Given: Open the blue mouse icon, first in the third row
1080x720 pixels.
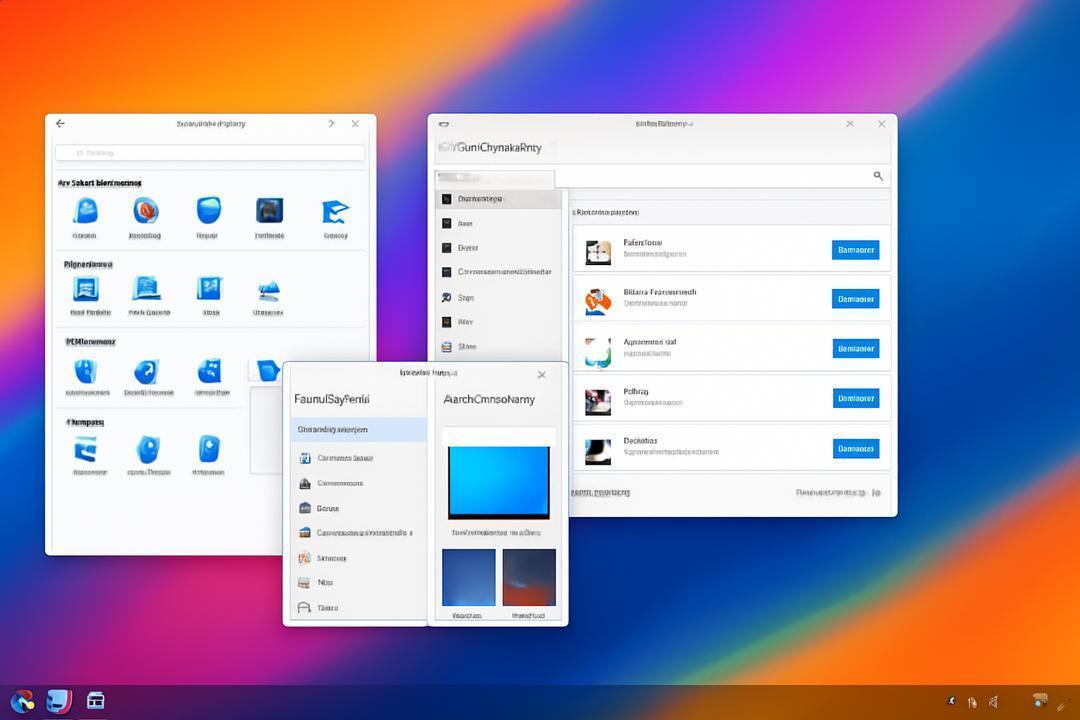Looking at the screenshot, I should point(85,372).
